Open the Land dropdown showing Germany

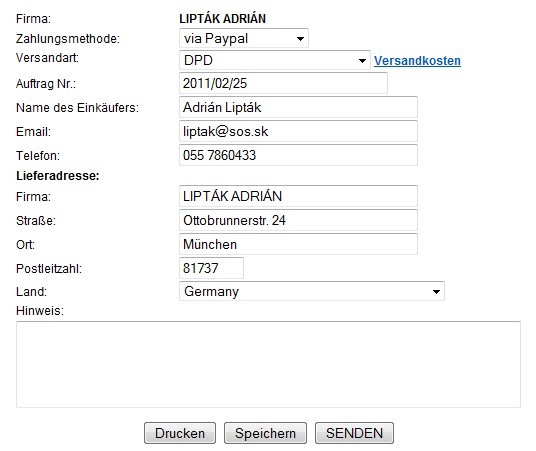312,291
